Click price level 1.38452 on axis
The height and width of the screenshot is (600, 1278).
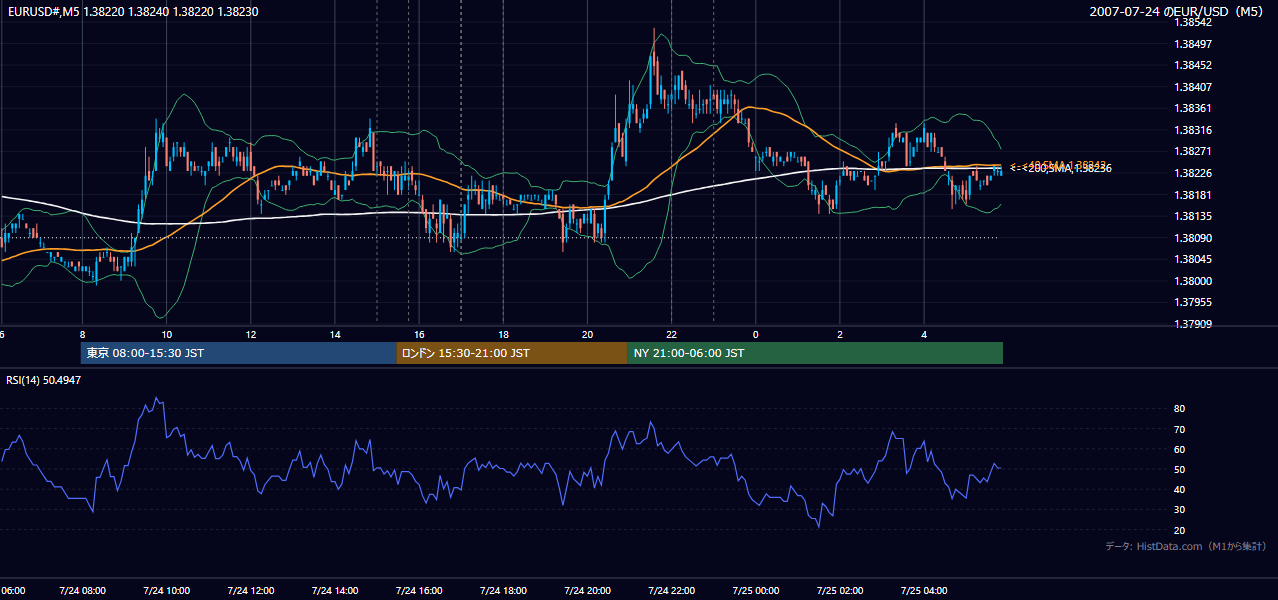(x=1195, y=66)
